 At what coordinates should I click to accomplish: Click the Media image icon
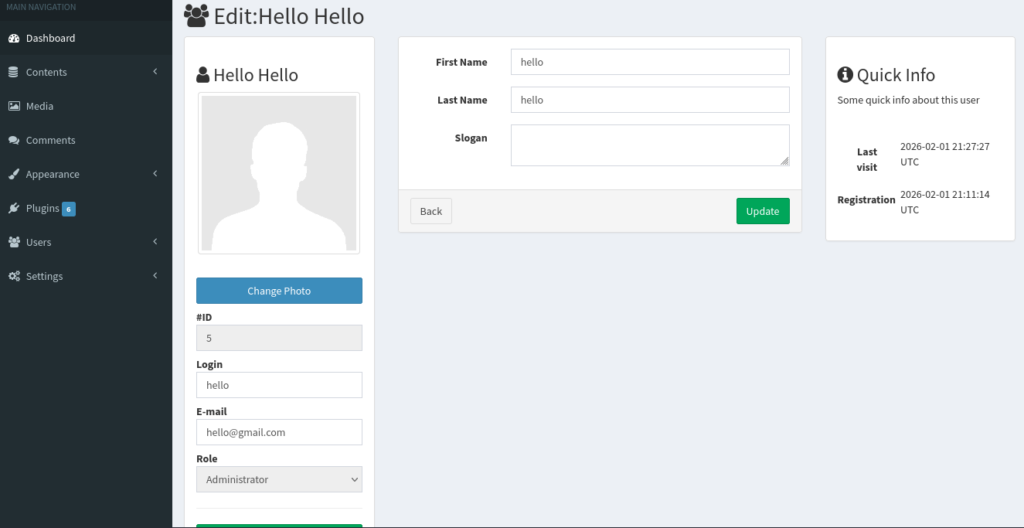tap(14, 106)
